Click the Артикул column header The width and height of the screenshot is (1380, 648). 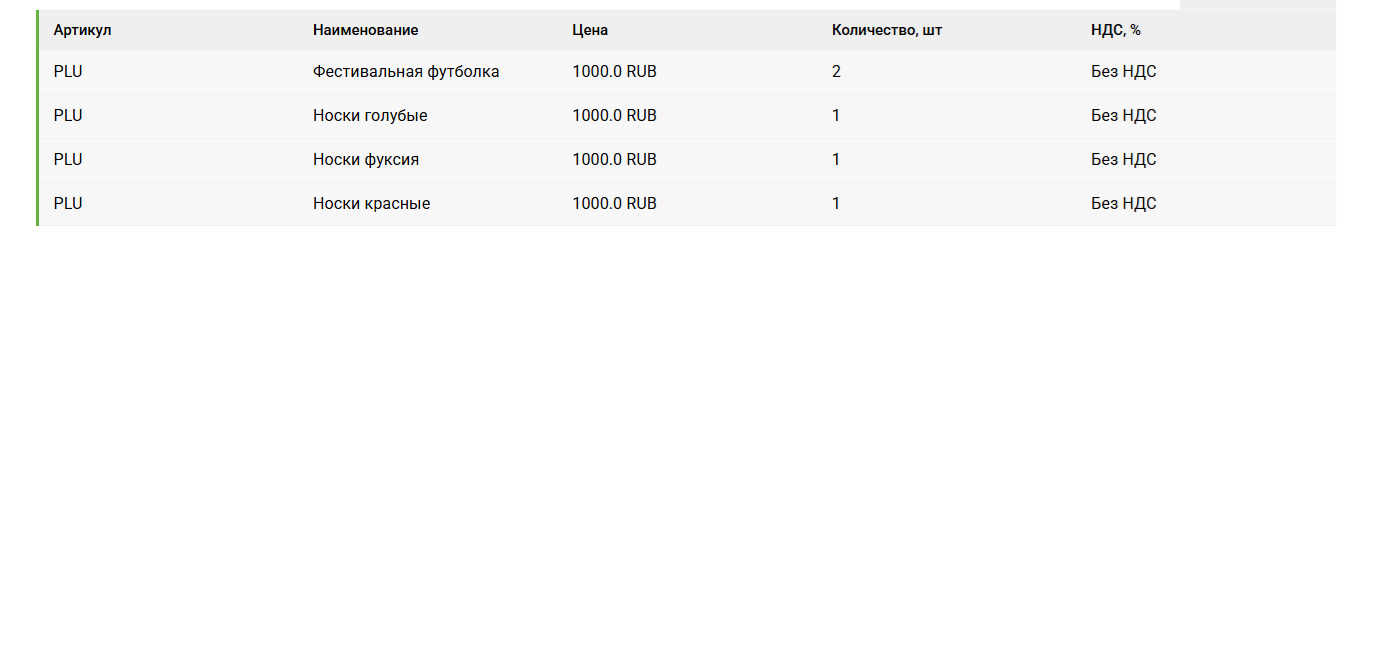[x=82, y=30]
